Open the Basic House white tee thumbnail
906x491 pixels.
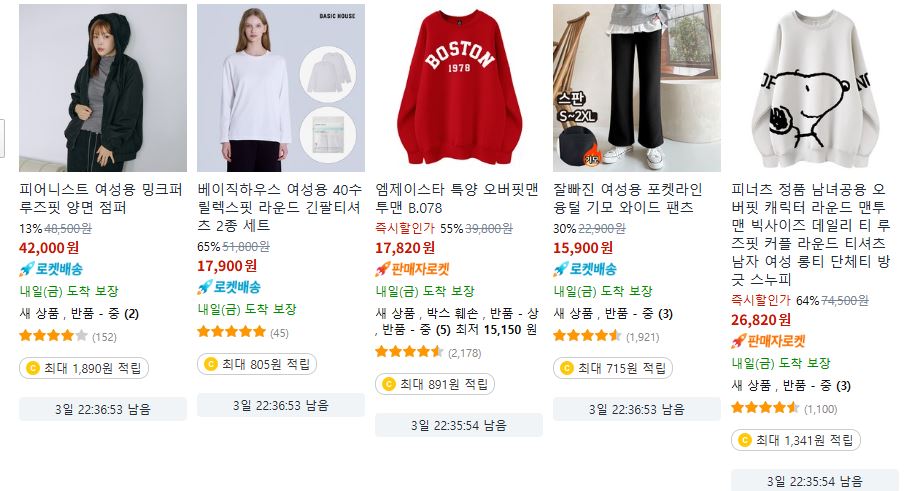281,88
